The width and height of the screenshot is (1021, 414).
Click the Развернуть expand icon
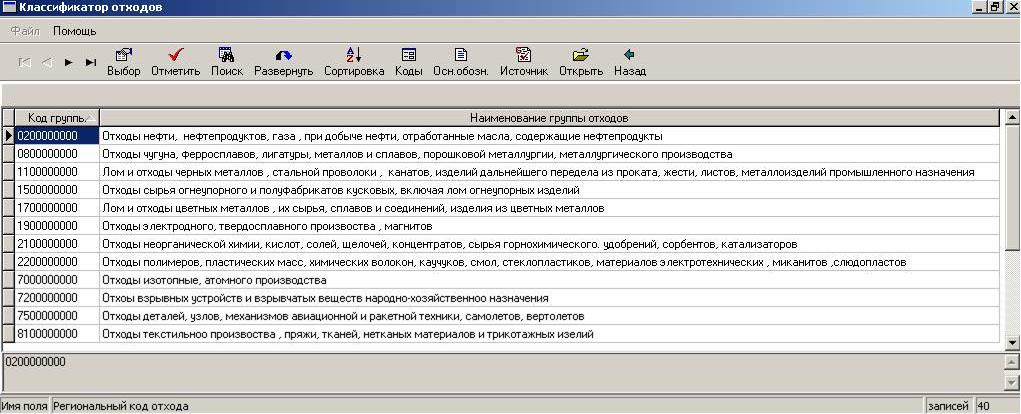[x=283, y=55]
